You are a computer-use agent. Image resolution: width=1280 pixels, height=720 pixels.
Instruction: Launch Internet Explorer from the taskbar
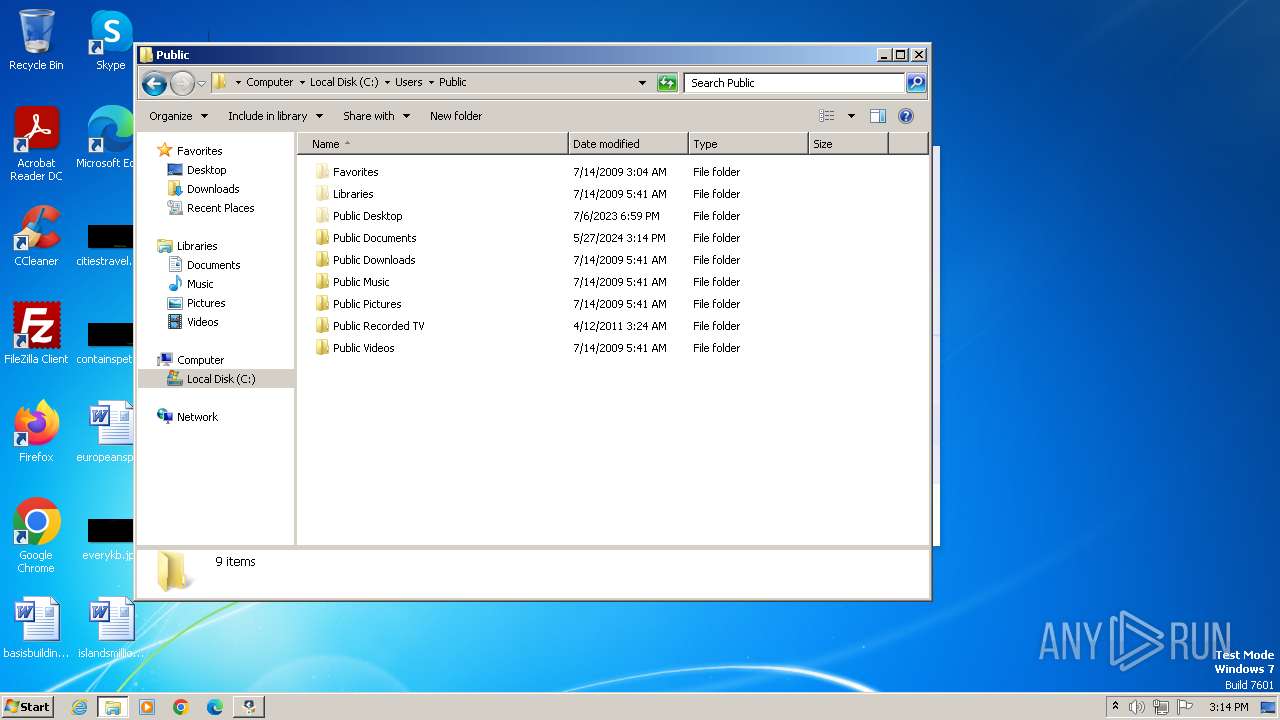(79, 707)
